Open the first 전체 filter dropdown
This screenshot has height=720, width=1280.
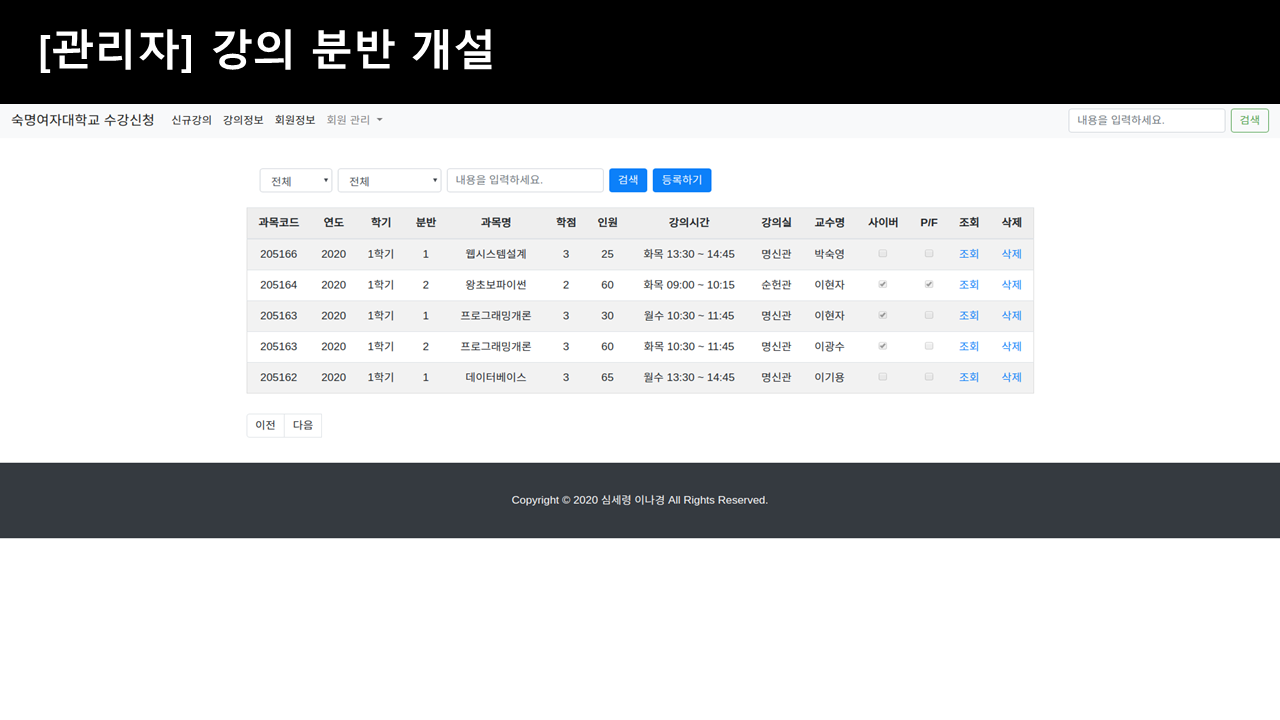point(295,180)
